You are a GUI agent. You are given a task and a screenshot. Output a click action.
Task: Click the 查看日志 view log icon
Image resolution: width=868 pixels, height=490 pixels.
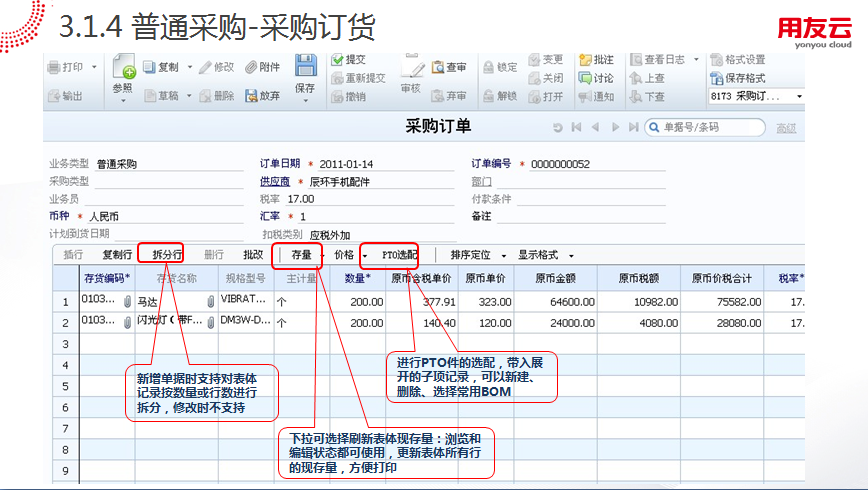coord(636,59)
